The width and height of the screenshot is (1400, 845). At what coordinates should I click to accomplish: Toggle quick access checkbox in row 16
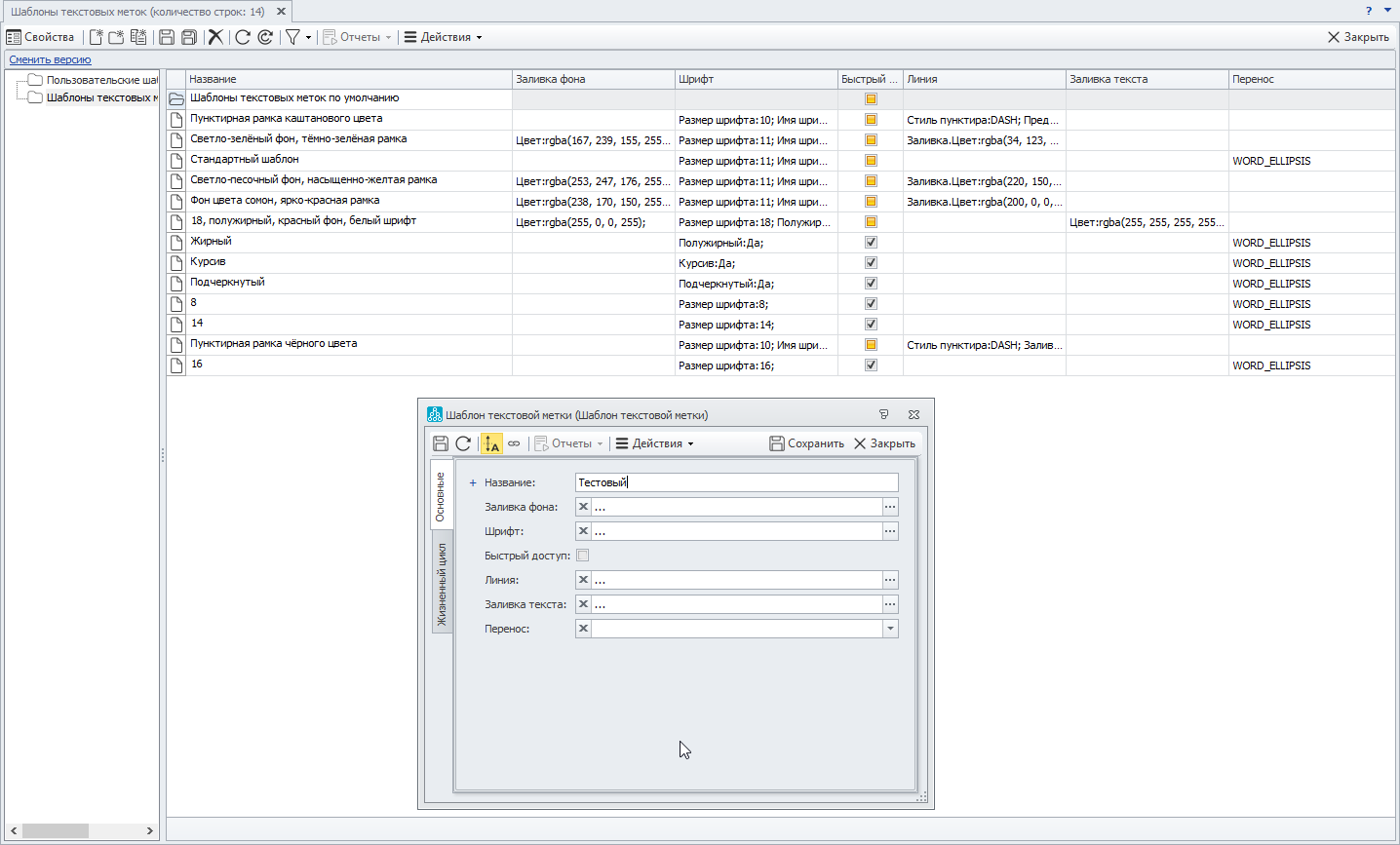(871, 365)
